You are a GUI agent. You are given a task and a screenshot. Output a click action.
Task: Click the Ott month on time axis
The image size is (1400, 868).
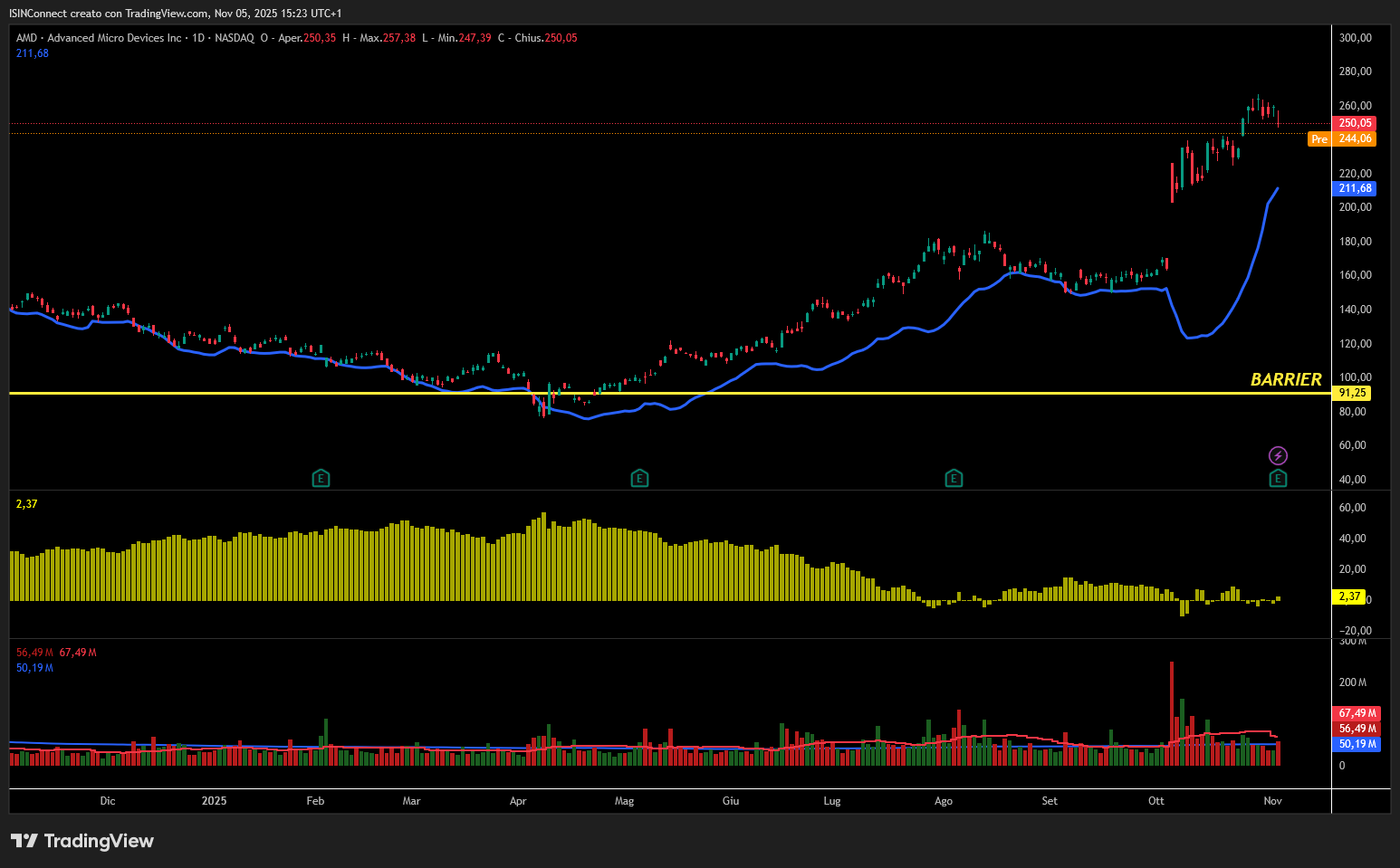point(1156,801)
